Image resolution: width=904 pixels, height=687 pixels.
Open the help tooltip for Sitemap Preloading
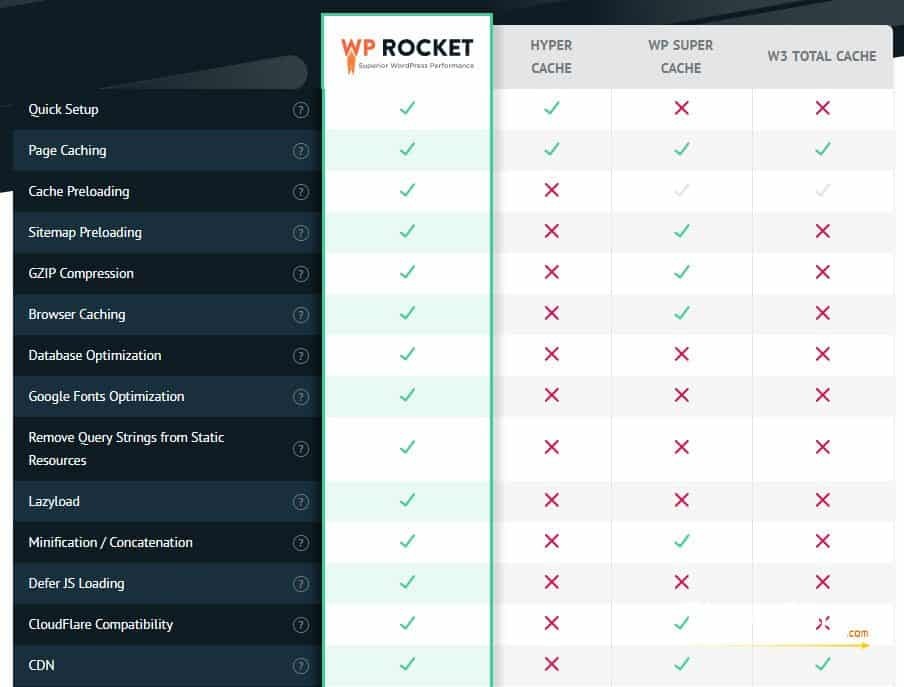tap(300, 232)
